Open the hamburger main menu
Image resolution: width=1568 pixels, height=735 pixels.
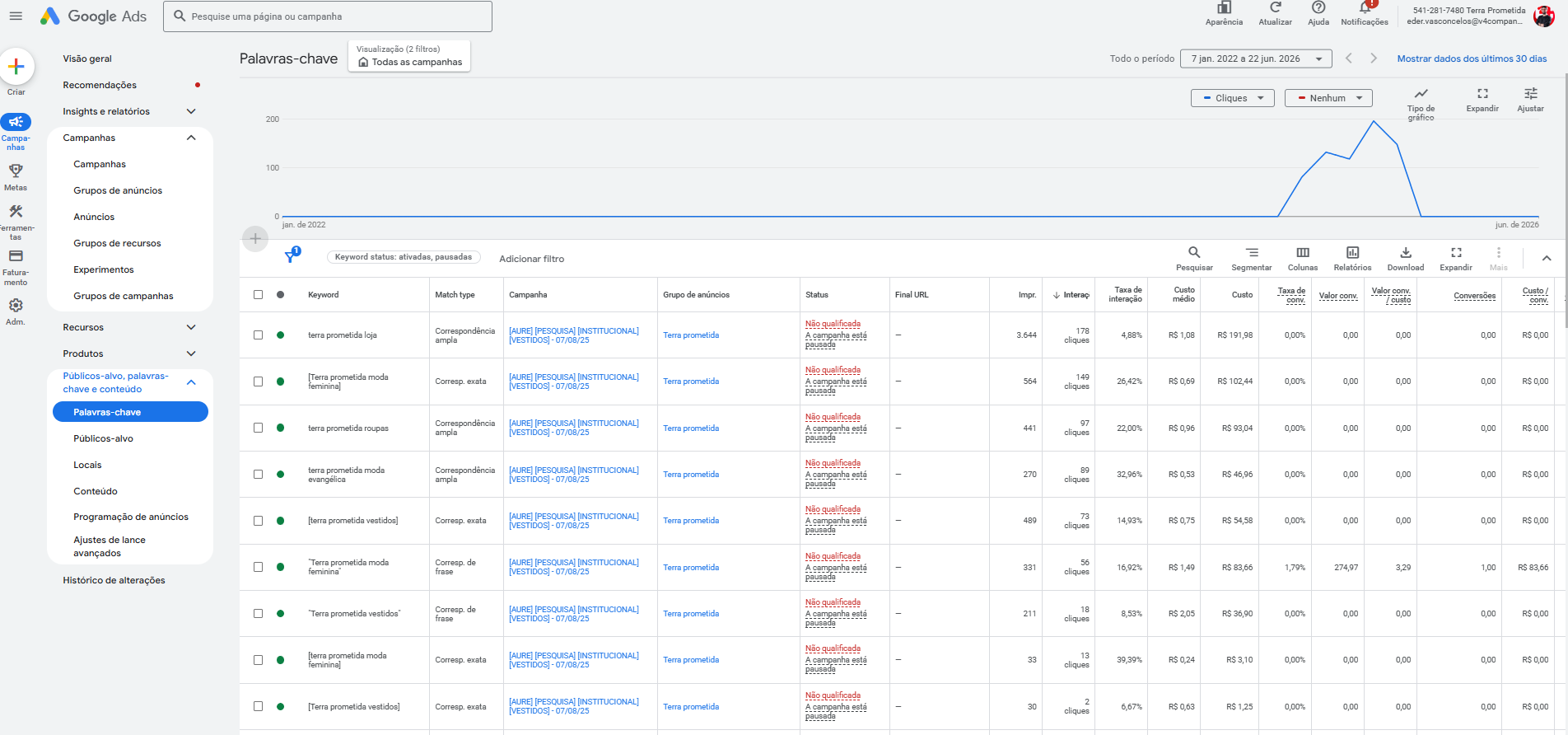16,16
